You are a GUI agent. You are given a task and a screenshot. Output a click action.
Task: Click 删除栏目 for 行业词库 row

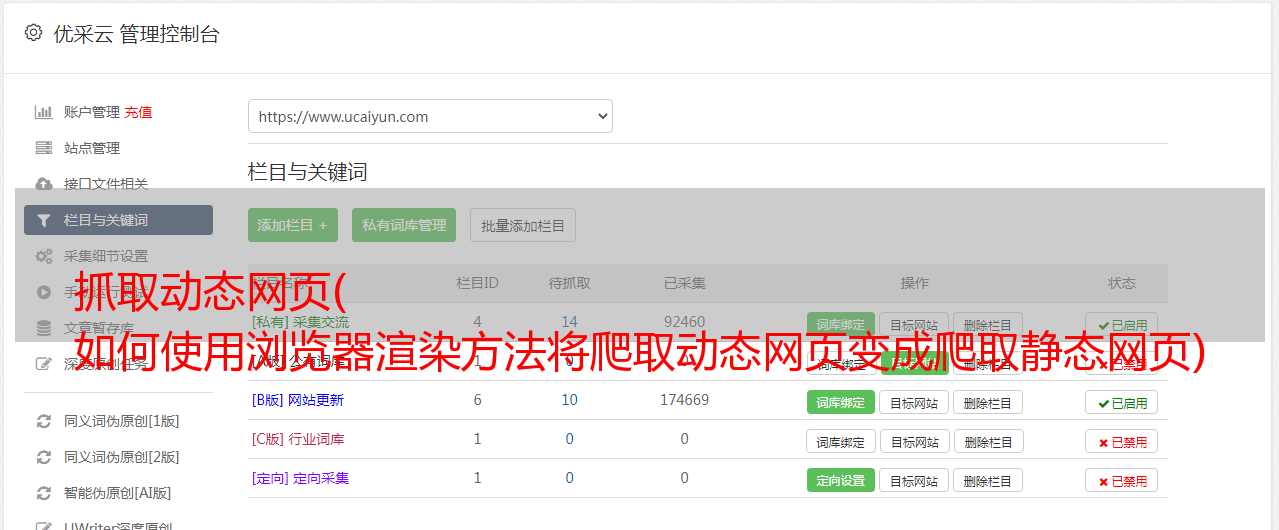coord(988,441)
